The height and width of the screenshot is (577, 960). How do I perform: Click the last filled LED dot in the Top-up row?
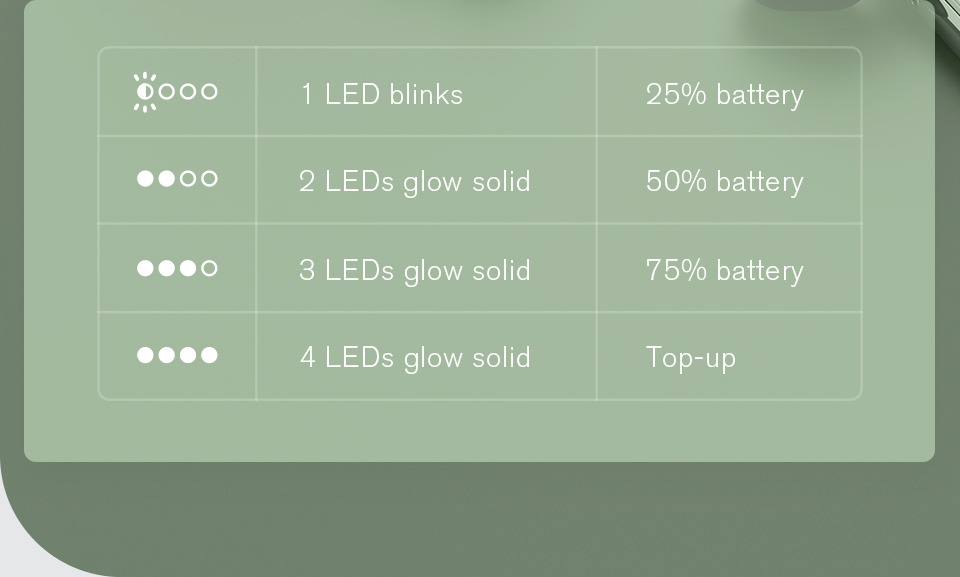209,355
